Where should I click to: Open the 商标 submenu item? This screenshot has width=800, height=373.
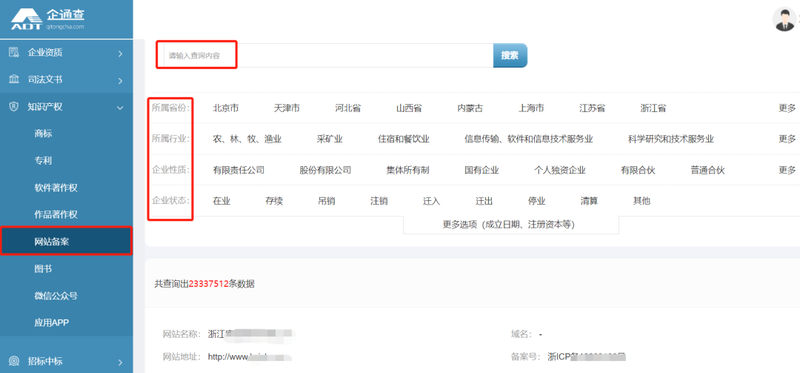(x=43, y=134)
